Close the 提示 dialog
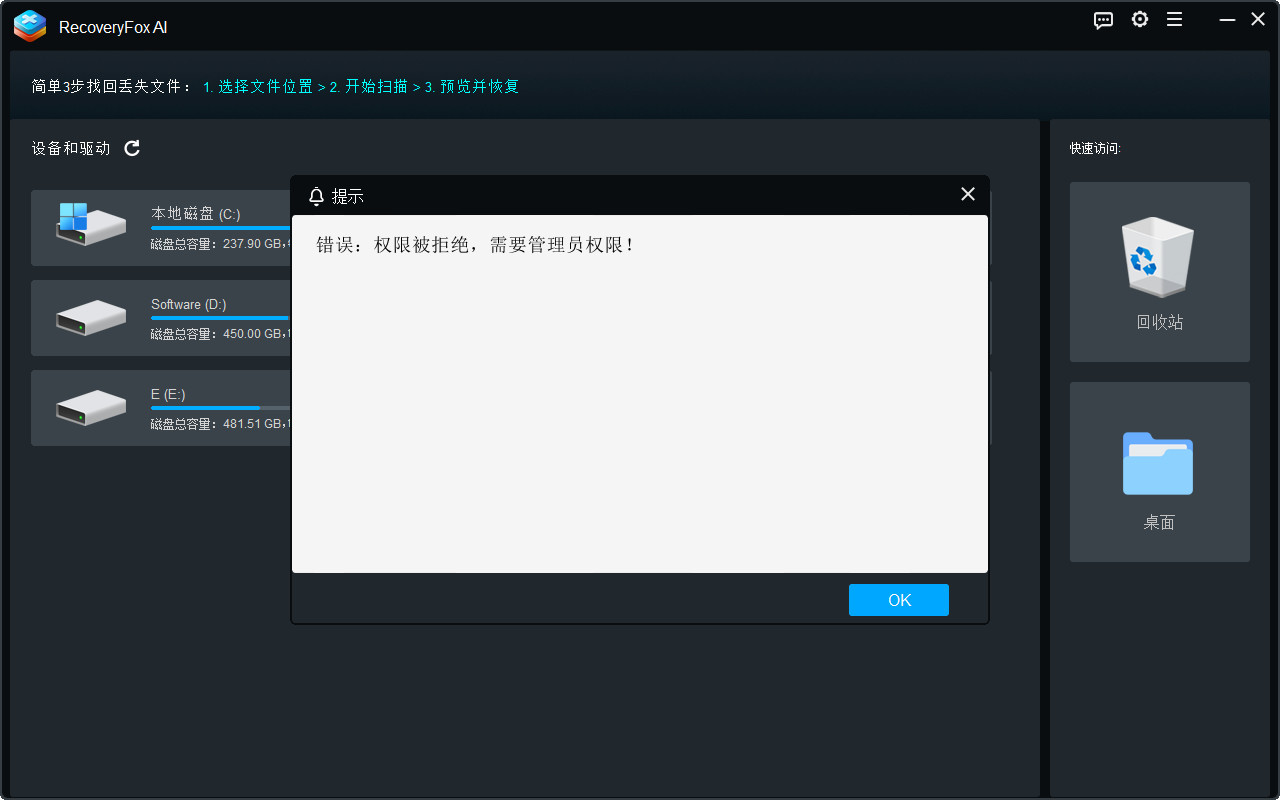The height and width of the screenshot is (800, 1280). pos(967,194)
